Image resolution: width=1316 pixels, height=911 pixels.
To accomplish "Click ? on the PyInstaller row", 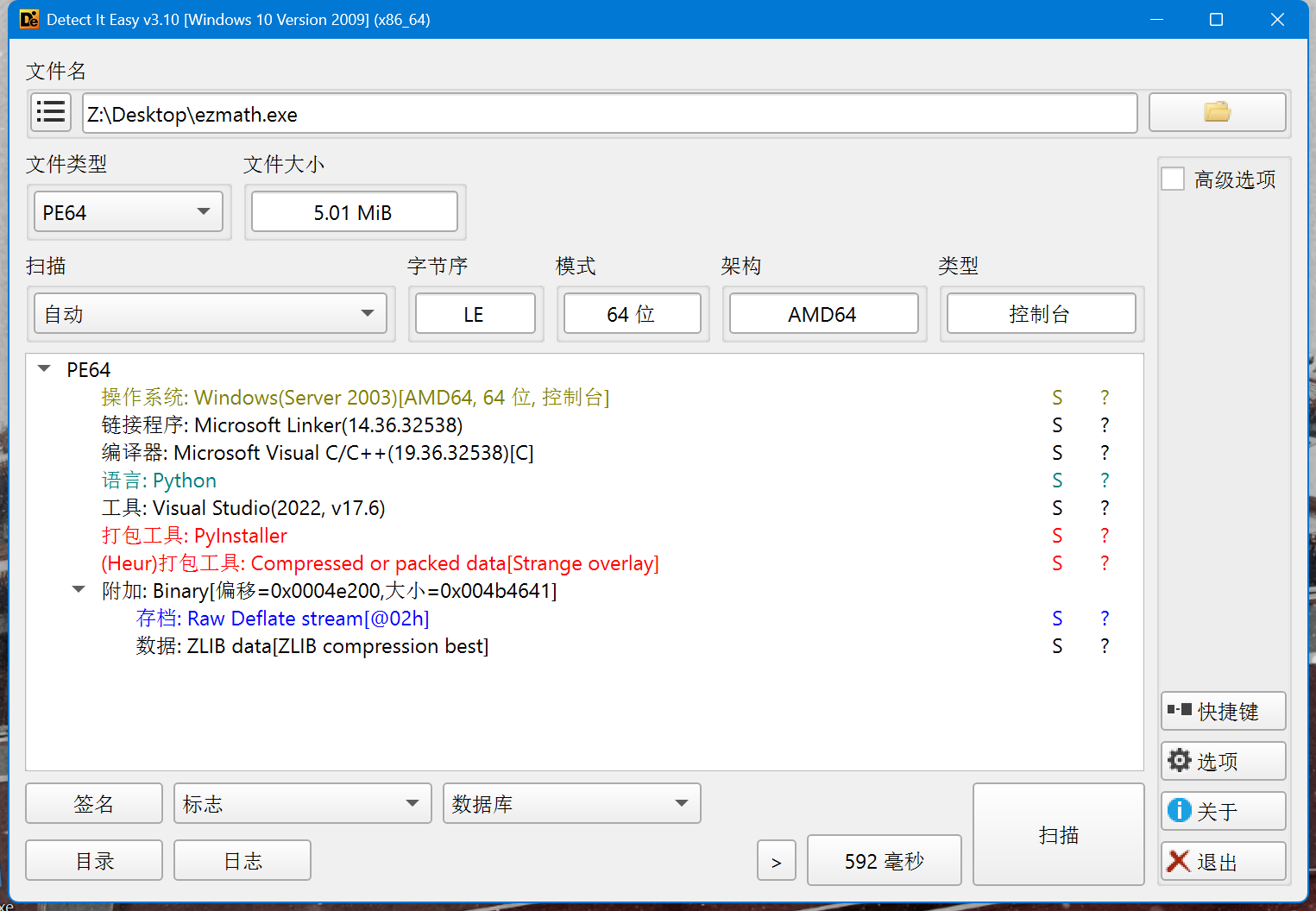I will pos(1105,536).
